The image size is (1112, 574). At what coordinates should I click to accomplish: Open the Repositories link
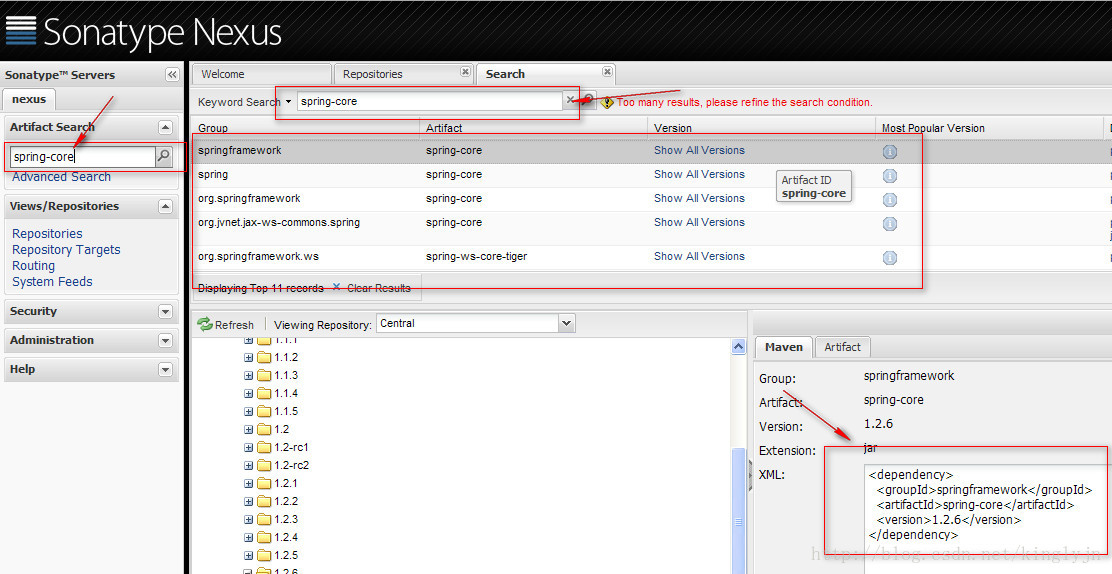(47, 233)
